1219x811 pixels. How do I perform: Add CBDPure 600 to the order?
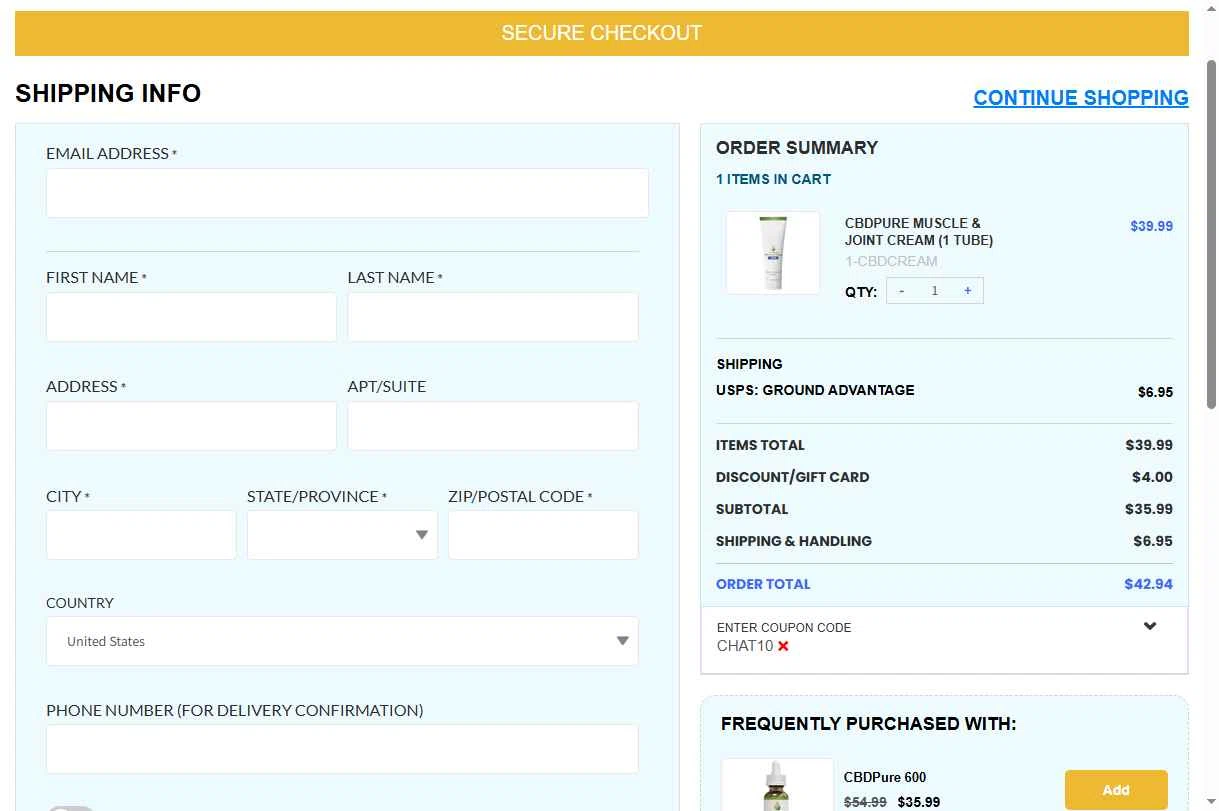[1116, 790]
